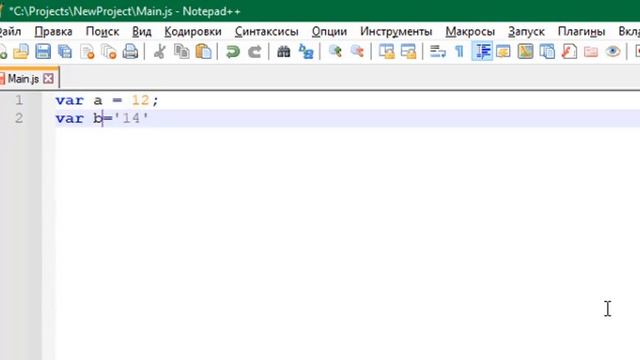The height and width of the screenshot is (360, 640).
Task: Paste from clipboard with the Paste icon
Action: [x=203, y=52]
